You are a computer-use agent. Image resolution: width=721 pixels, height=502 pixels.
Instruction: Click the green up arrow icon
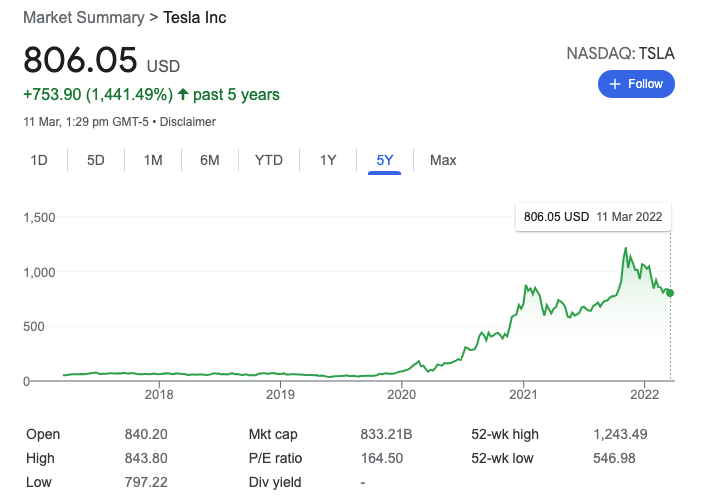pos(183,95)
